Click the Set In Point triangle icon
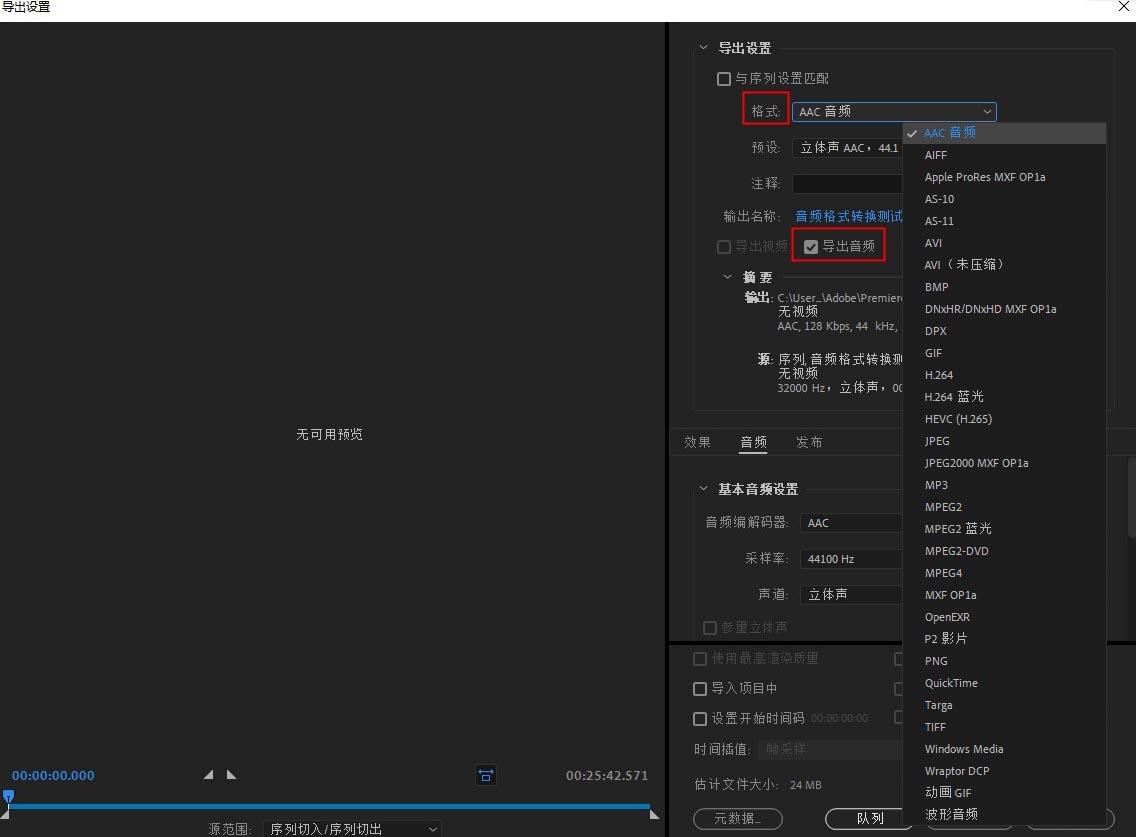Screen dimensions: 1136x837 click(x=208, y=775)
